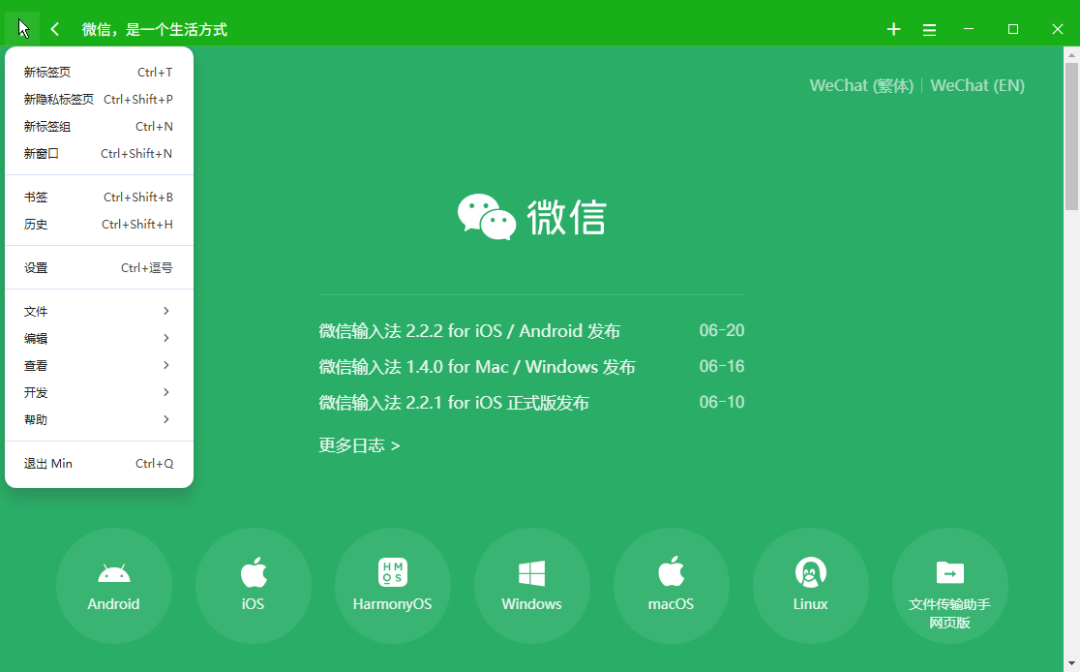Open the hamburger tab list icon
The image size is (1080, 672).
click(929, 30)
